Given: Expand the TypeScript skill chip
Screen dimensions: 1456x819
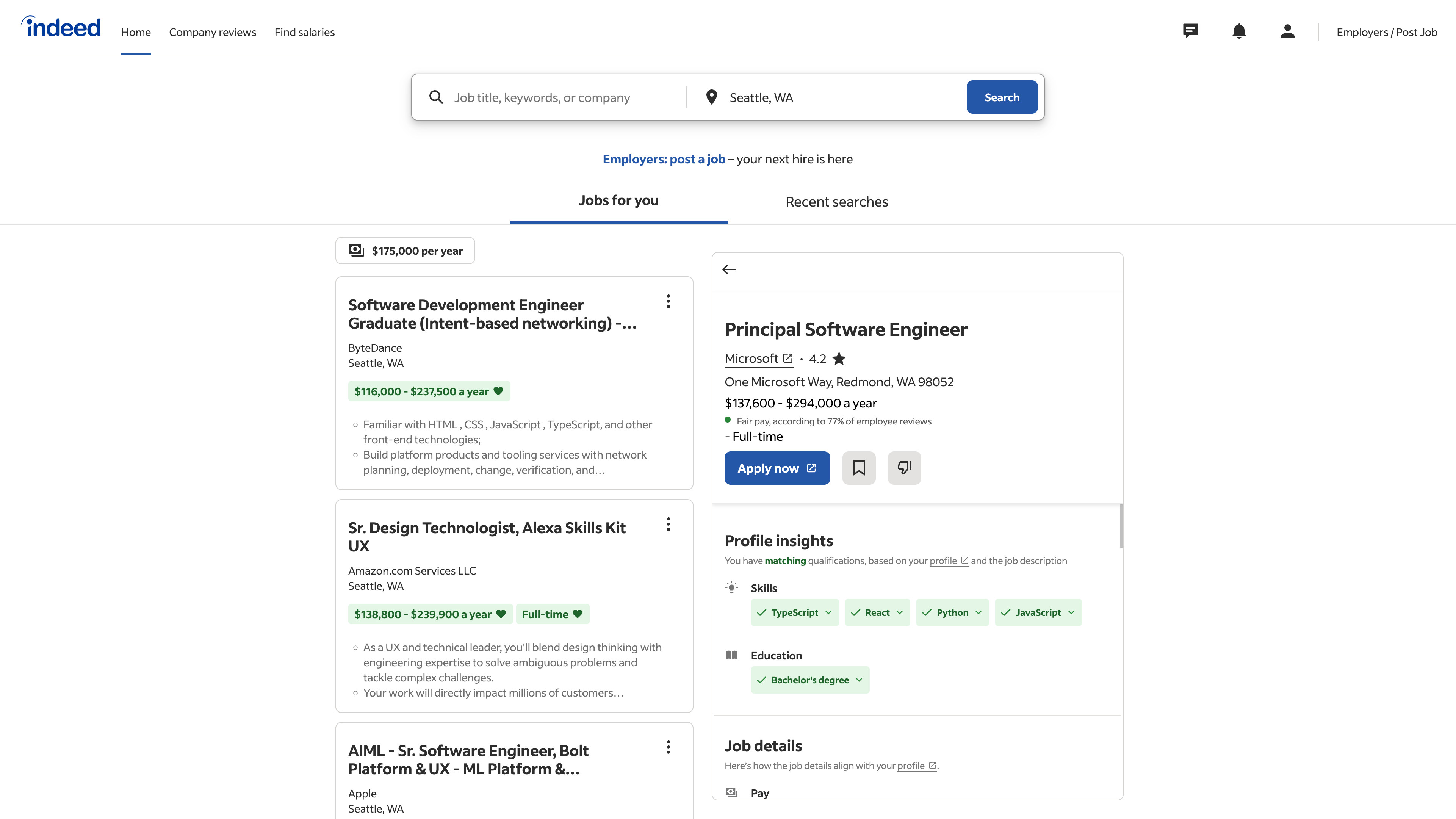Looking at the screenshot, I should click(794, 613).
